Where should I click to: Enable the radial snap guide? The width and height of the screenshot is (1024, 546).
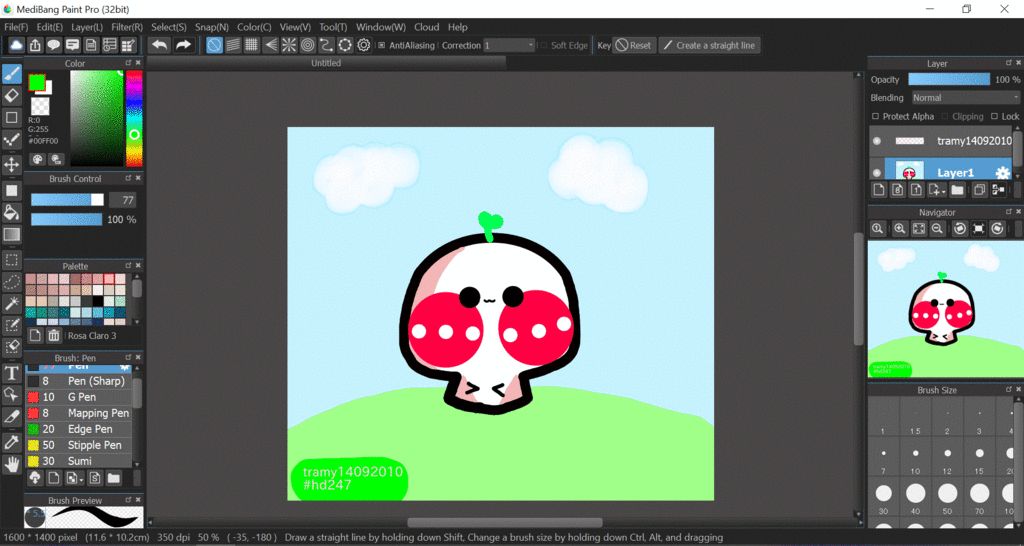click(x=289, y=45)
